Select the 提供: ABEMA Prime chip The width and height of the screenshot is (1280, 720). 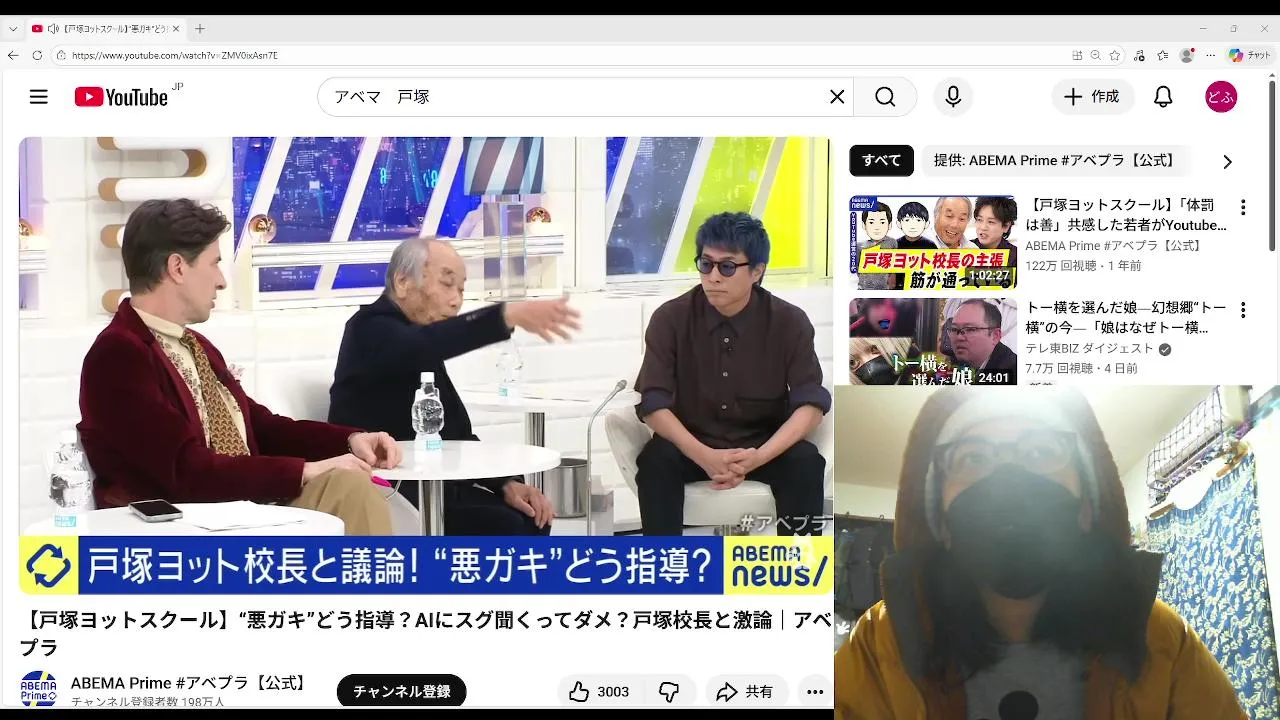(1054, 160)
